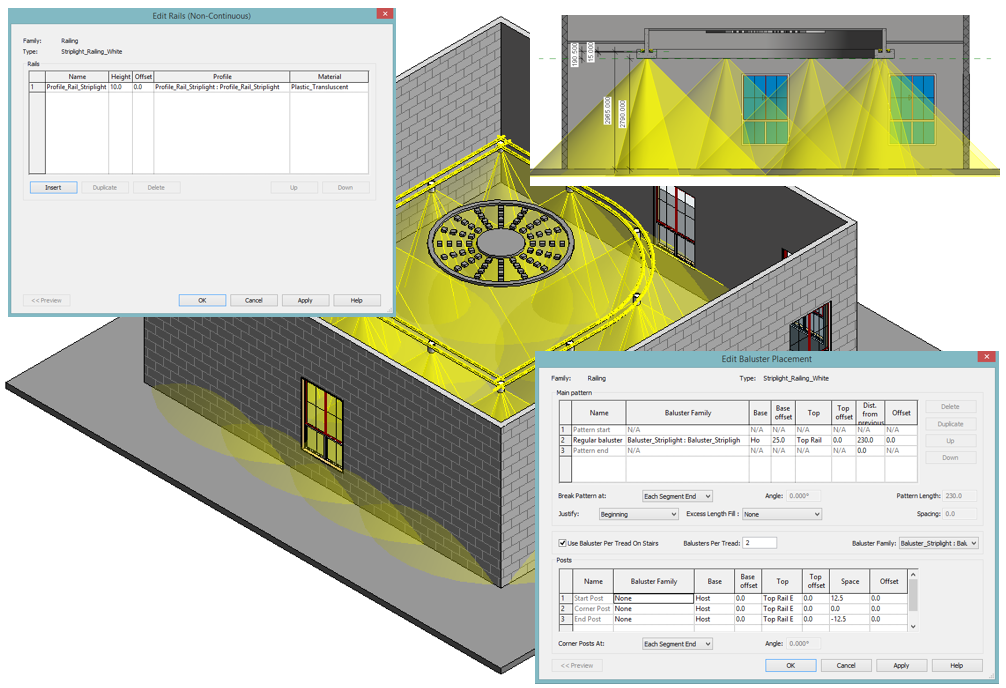Open Help from Edit Rails dialog
Image resolution: width=1006 pixels, height=688 pixels.
(357, 300)
